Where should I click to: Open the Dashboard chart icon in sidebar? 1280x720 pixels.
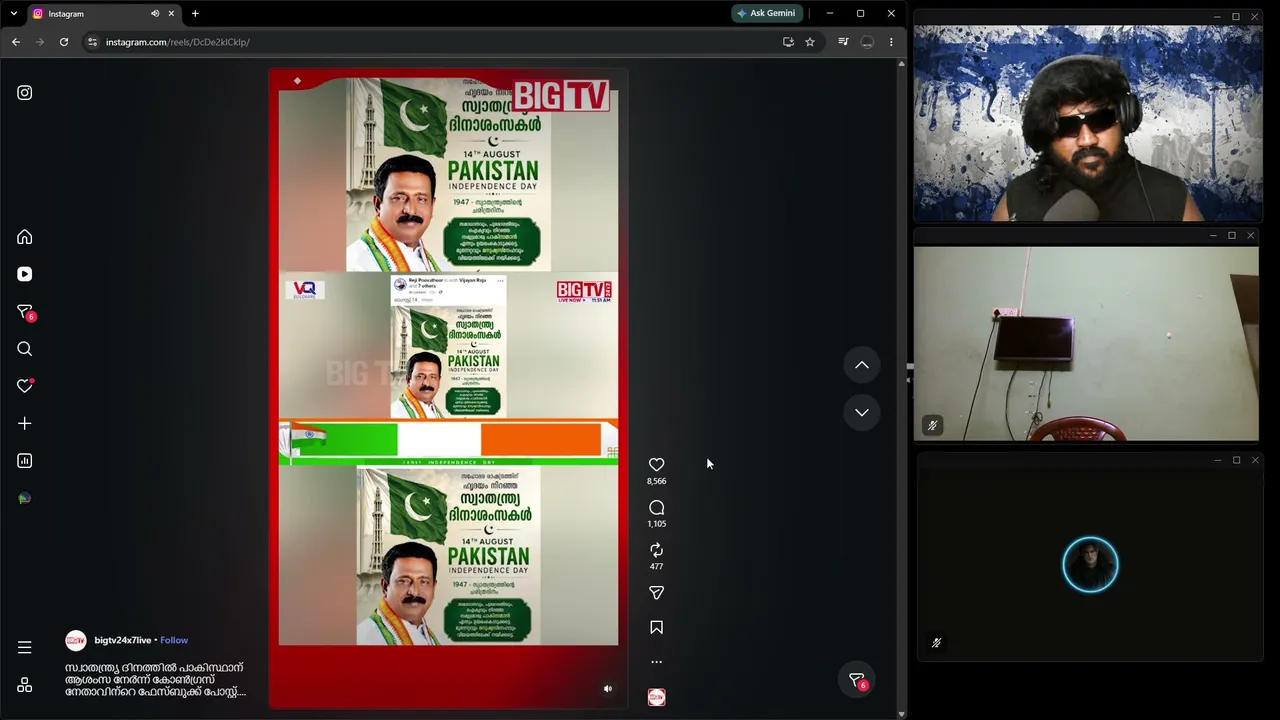25,461
